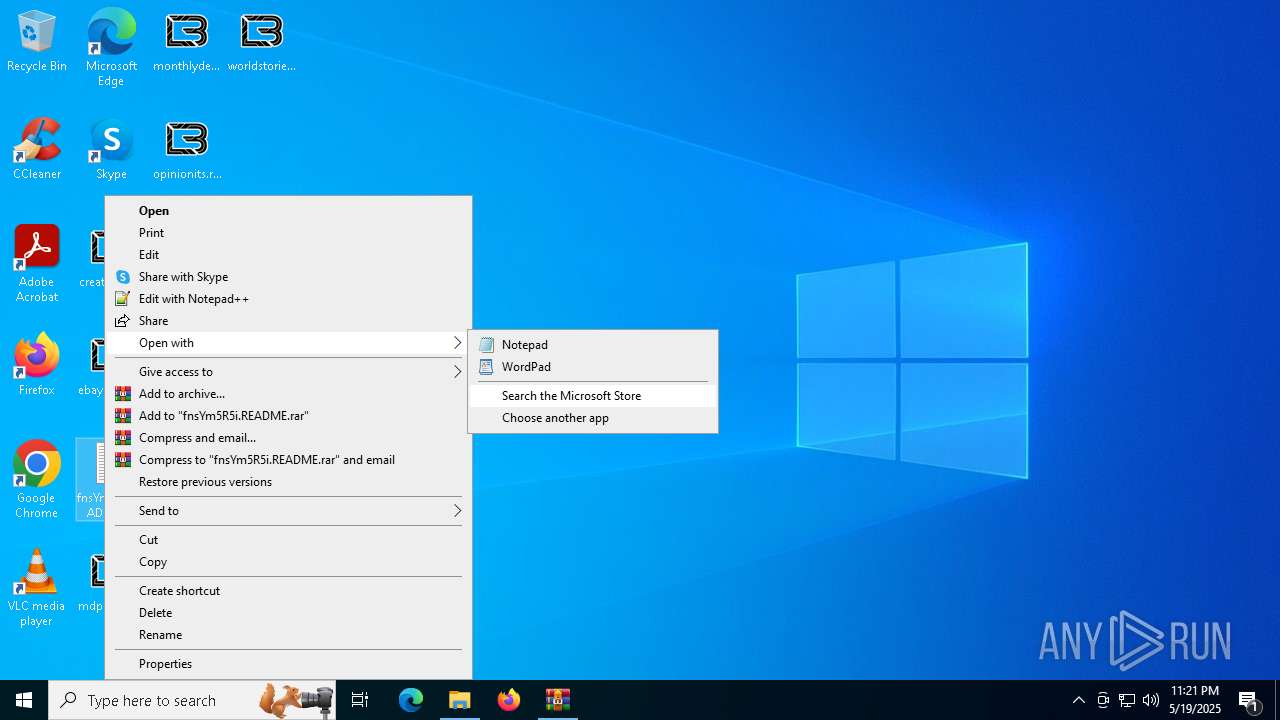This screenshot has height=720, width=1280.
Task: Open Task View from the taskbar
Action: coord(360,700)
